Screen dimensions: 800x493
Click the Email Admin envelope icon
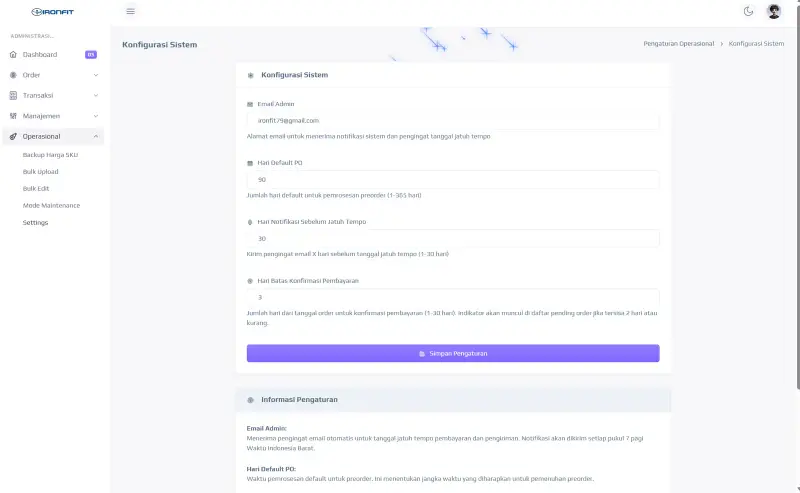coord(250,104)
